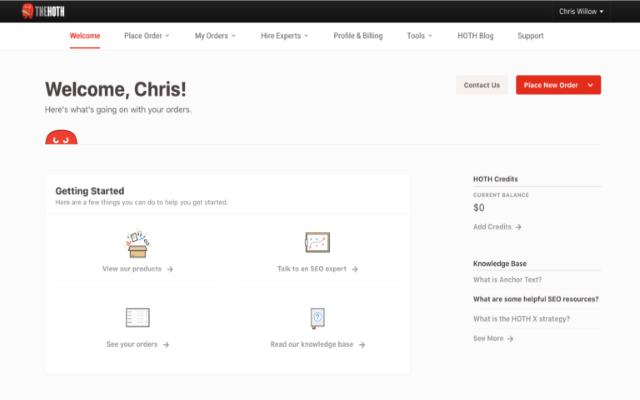Expand the Place Order menu
The width and height of the screenshot is (640, 400).
(146, 36)
